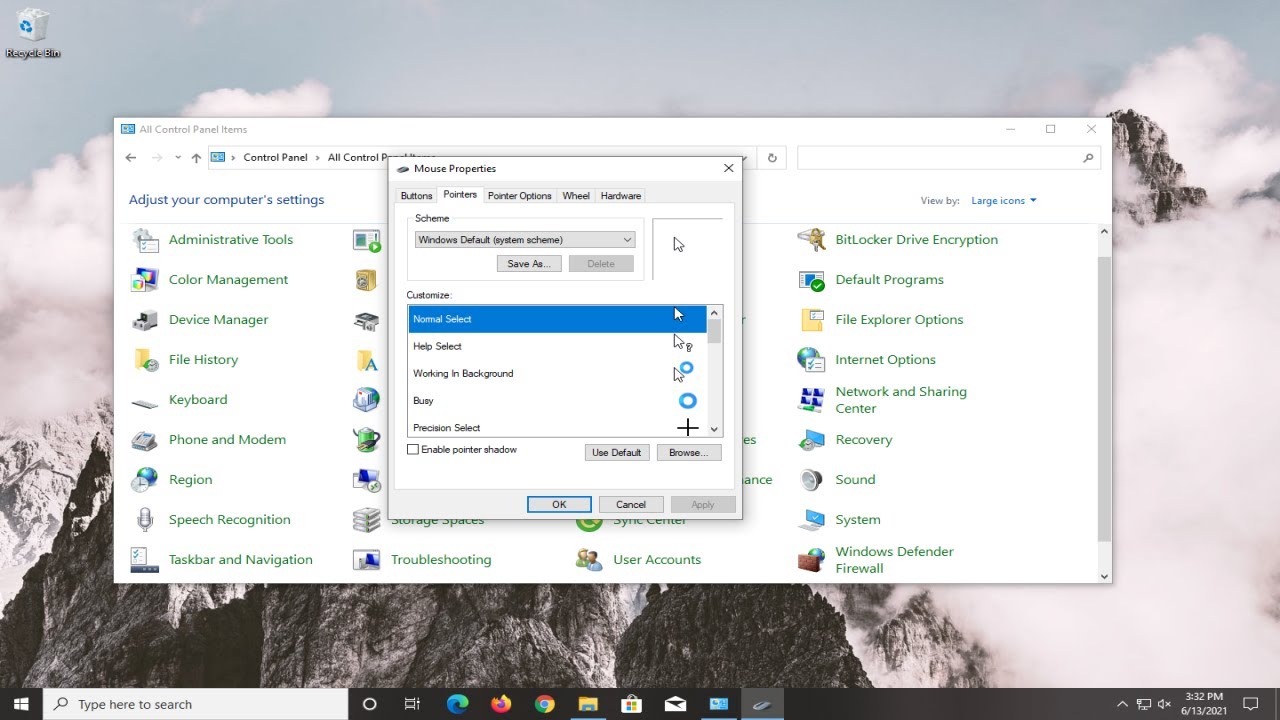This screenshot has width=1280, height=720.
Task: Open File Explorer from the taskbar
Action: coord(587,704)
